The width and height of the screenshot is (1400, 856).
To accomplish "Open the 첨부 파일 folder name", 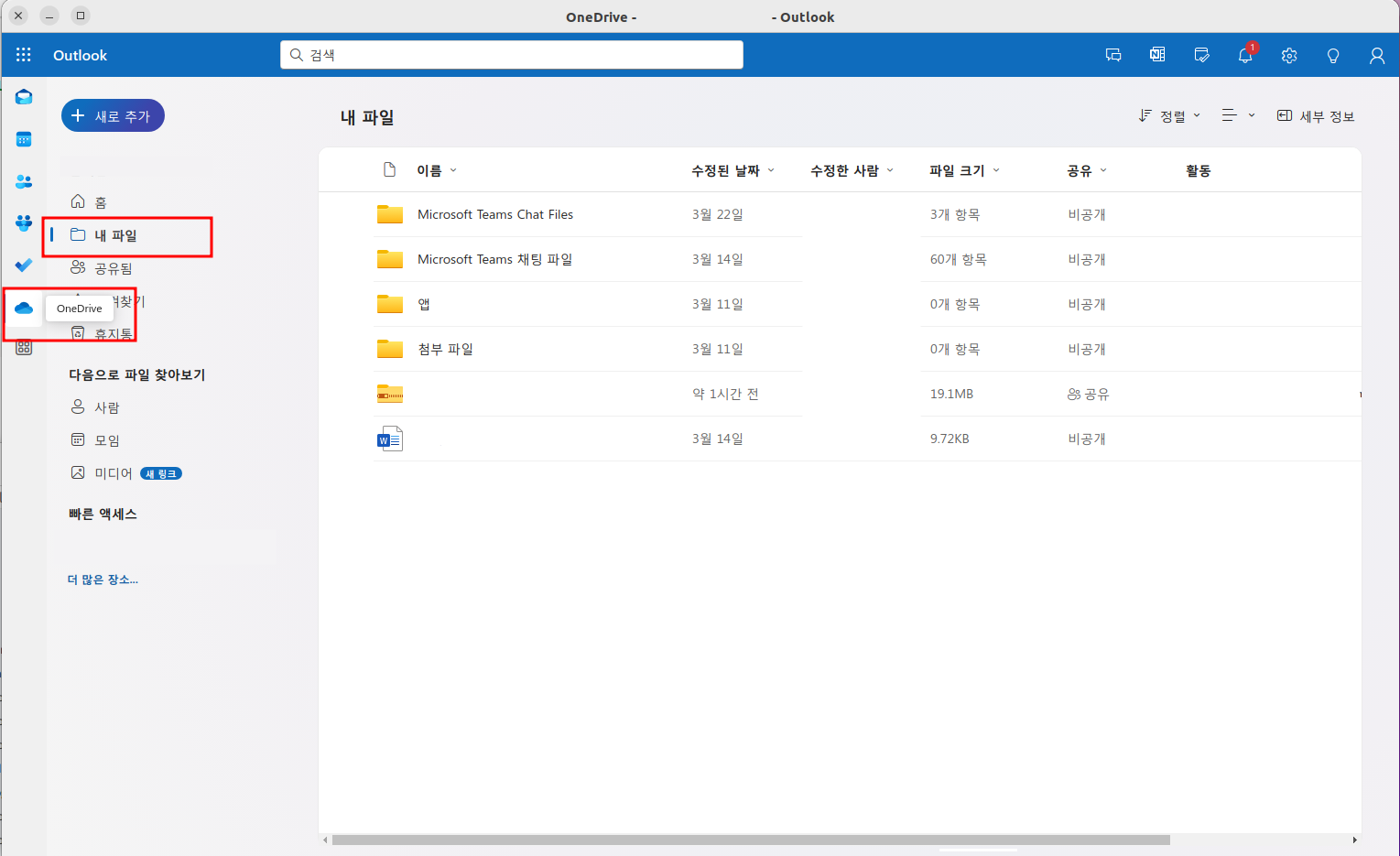I will (445, 349).
